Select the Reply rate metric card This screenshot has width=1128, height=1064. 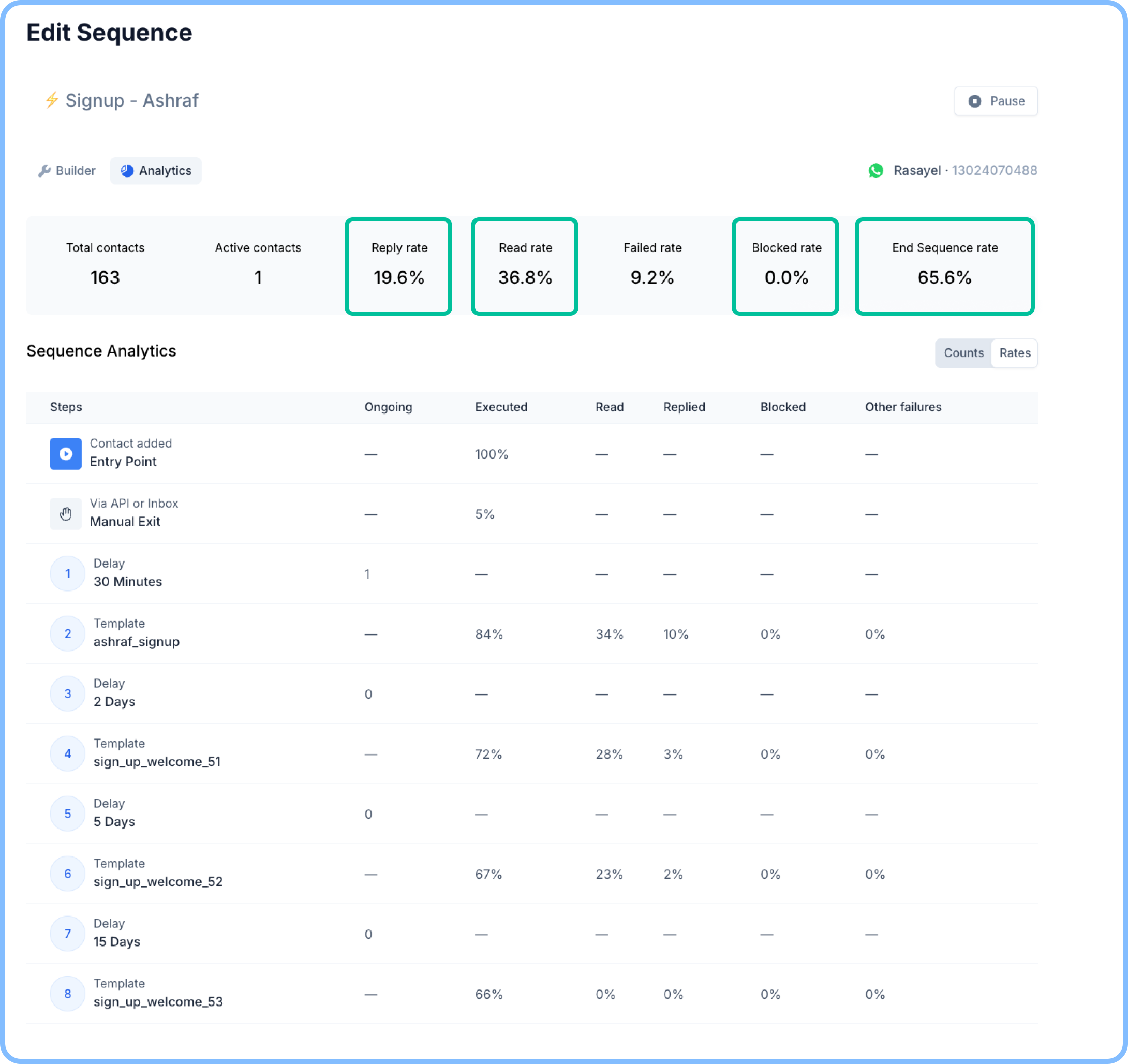click(x=399, y=265)
